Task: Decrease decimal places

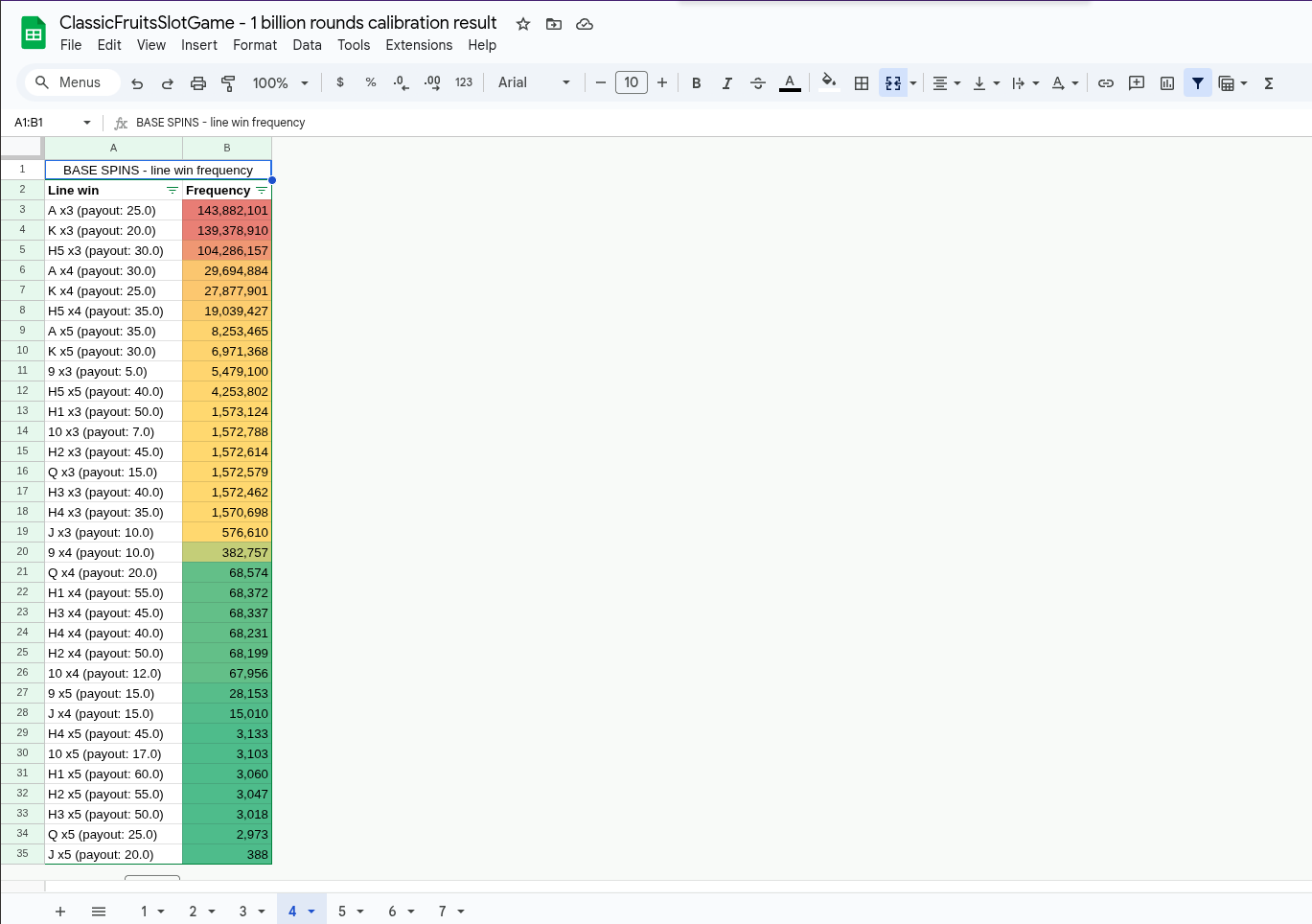Action: [x=402, y=82]
